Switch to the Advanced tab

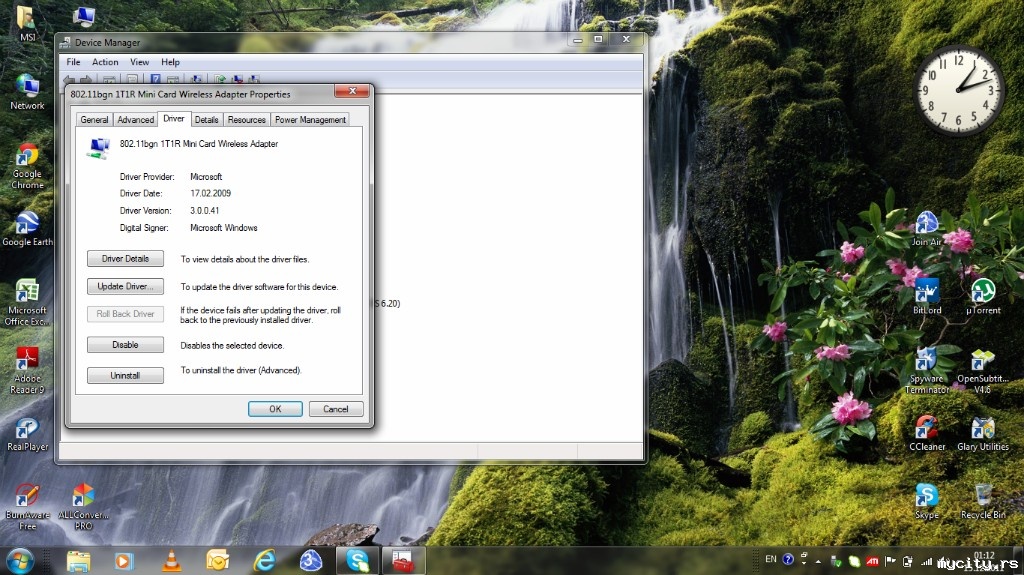[x=135, y=120]
